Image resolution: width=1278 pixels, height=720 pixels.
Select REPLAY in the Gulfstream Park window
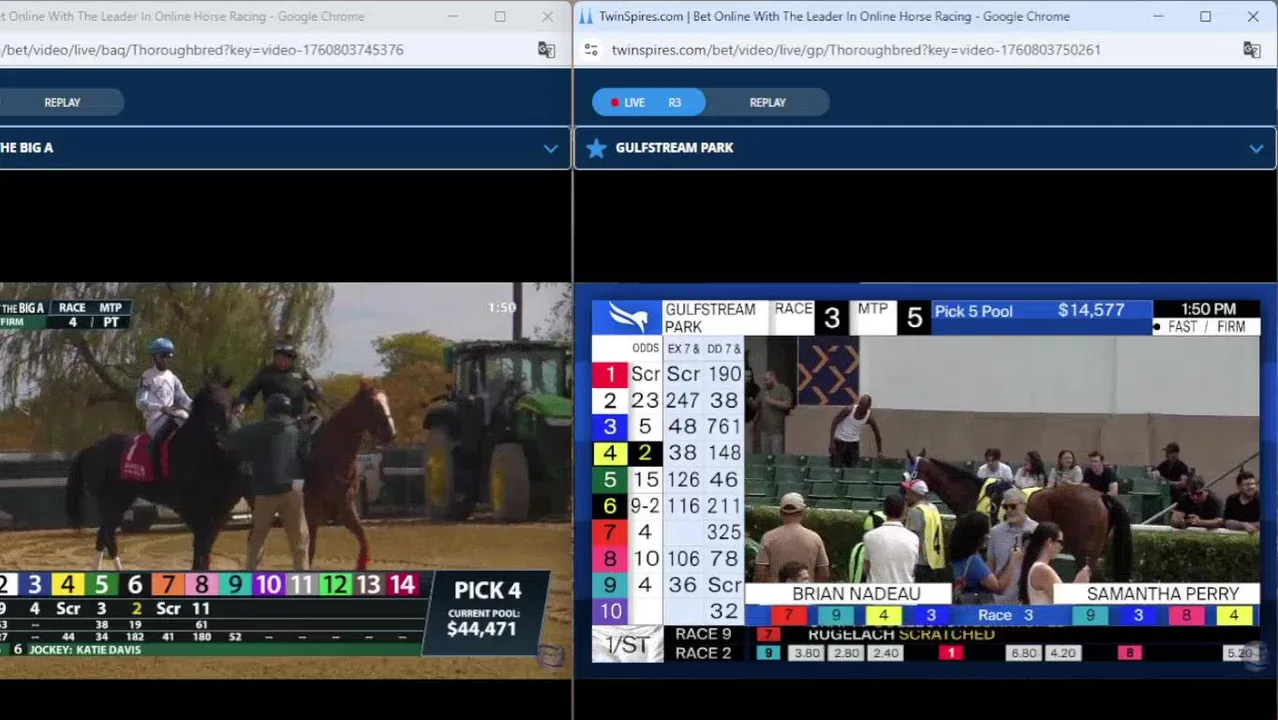click(x=767, y=102)
